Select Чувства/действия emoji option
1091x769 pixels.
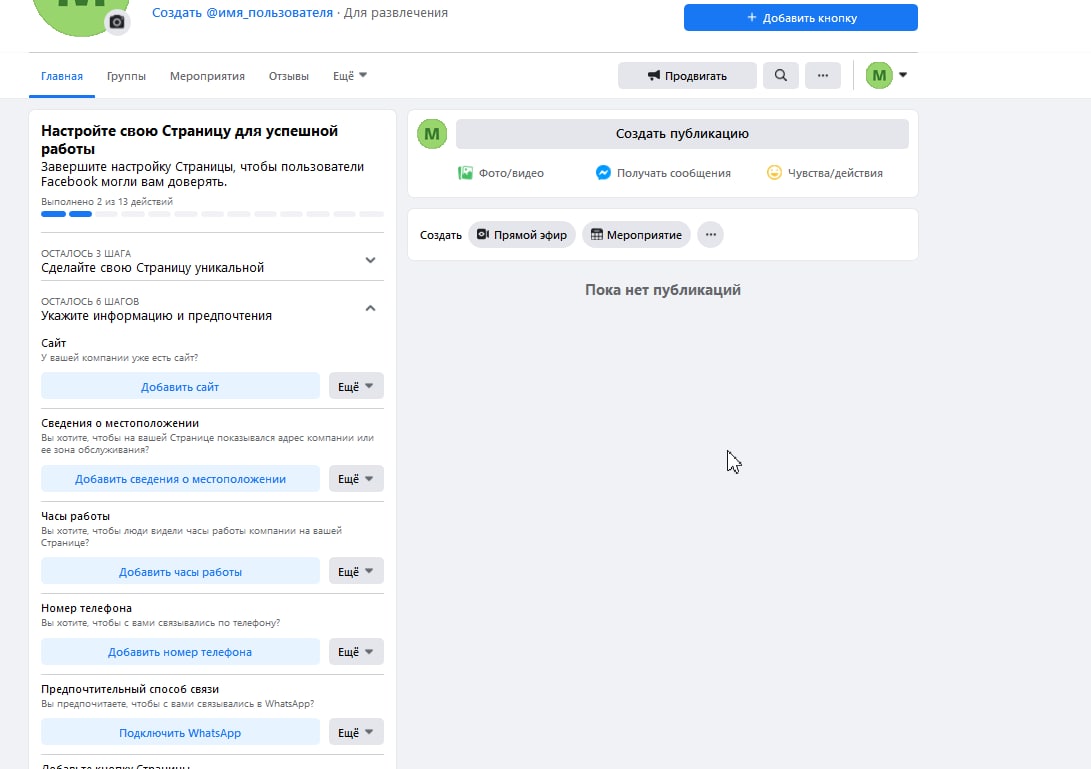[x=825, y=173]
